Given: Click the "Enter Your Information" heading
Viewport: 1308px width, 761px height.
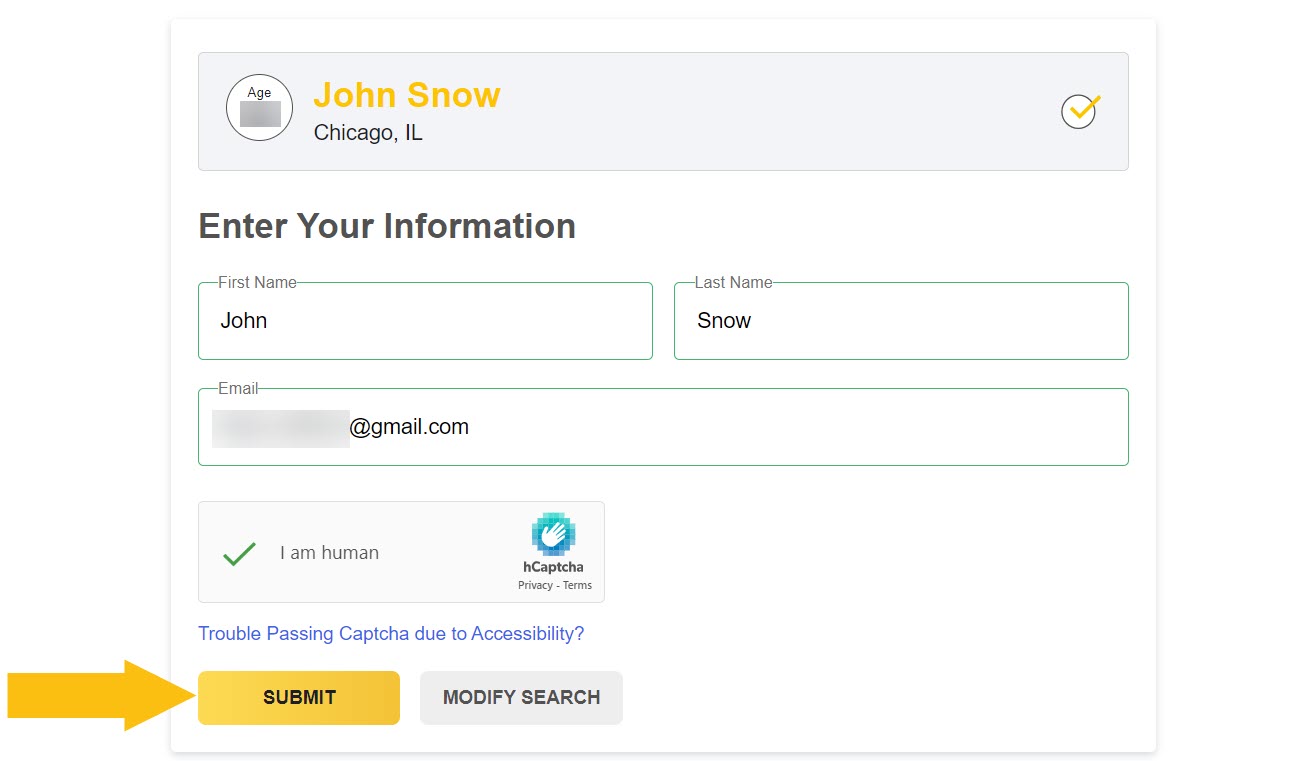Looking at the screenshot, I should [387, 226].
